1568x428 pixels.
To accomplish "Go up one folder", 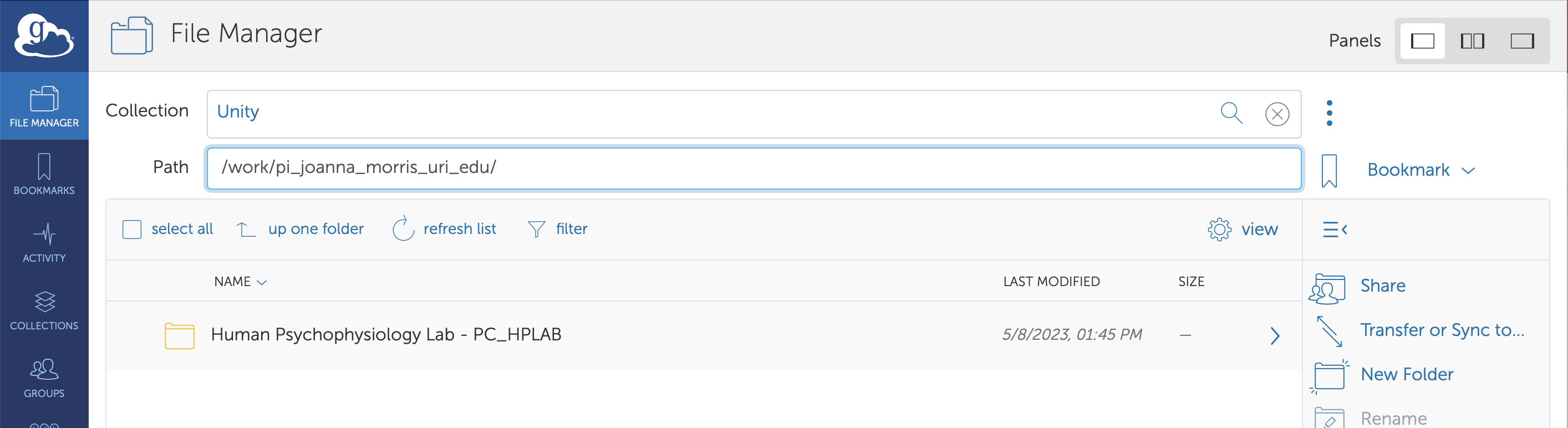I will [x=300, y=230].
